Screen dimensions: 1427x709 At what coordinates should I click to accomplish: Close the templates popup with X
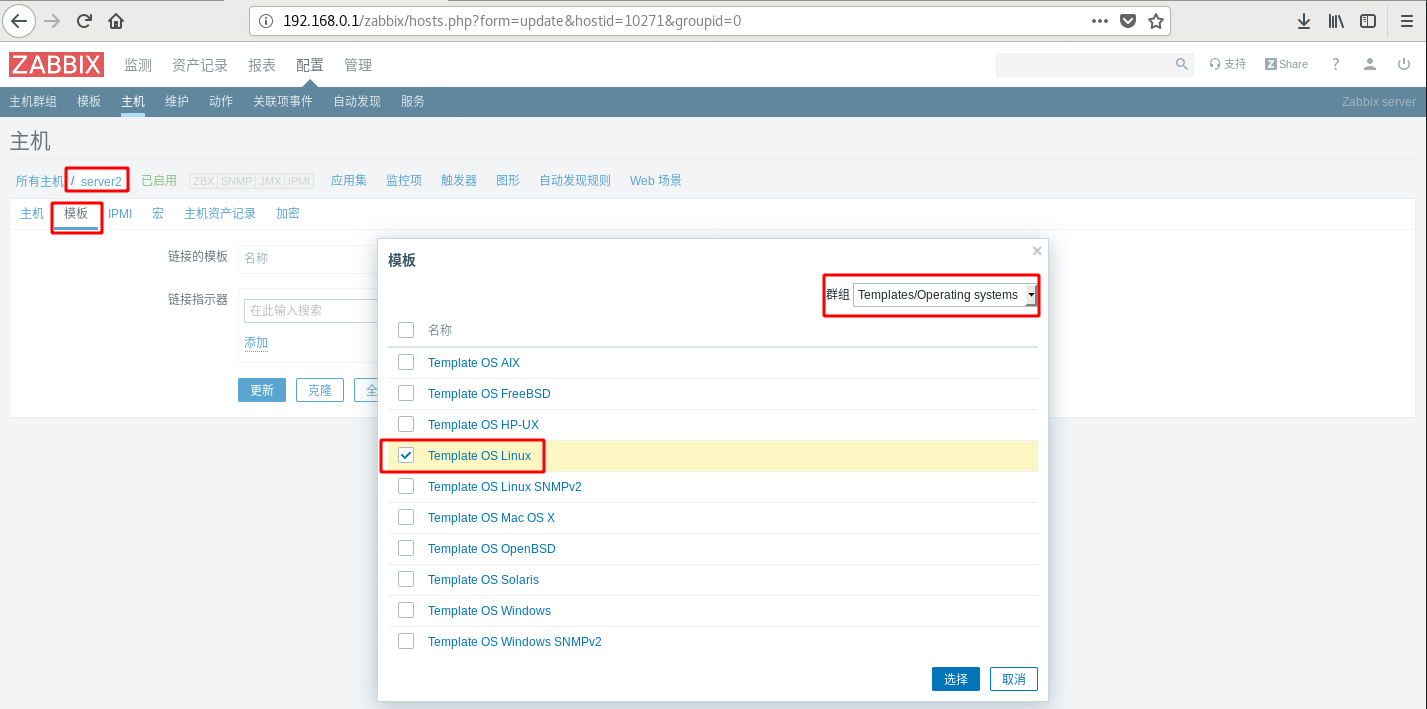click(1037, 251)
